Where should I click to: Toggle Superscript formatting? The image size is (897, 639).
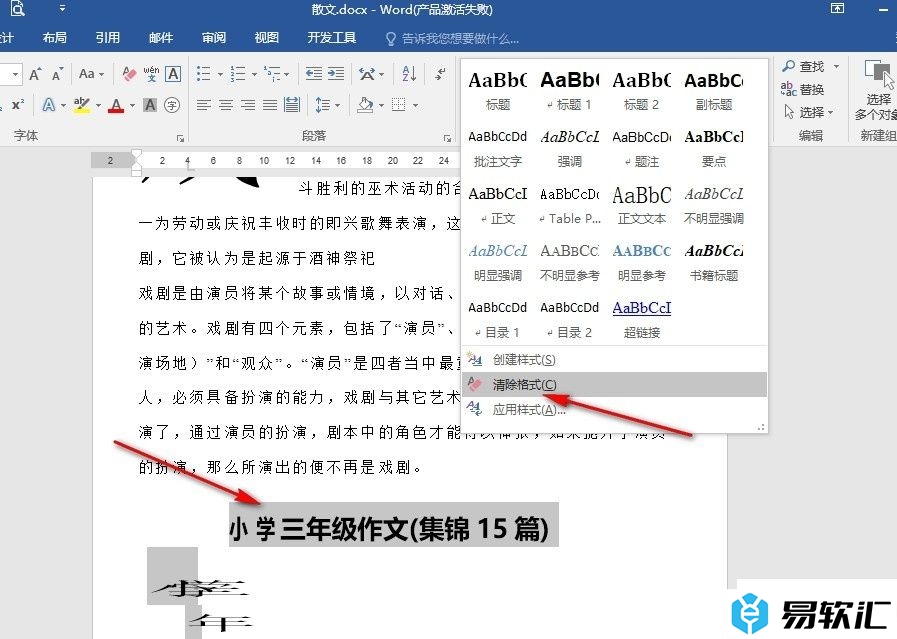(18, 105)
